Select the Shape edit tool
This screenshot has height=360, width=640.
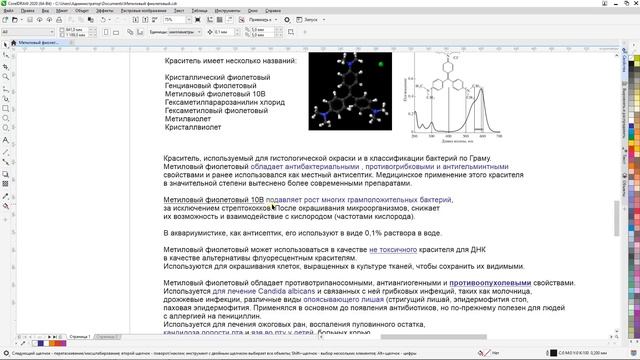(5, 55)
